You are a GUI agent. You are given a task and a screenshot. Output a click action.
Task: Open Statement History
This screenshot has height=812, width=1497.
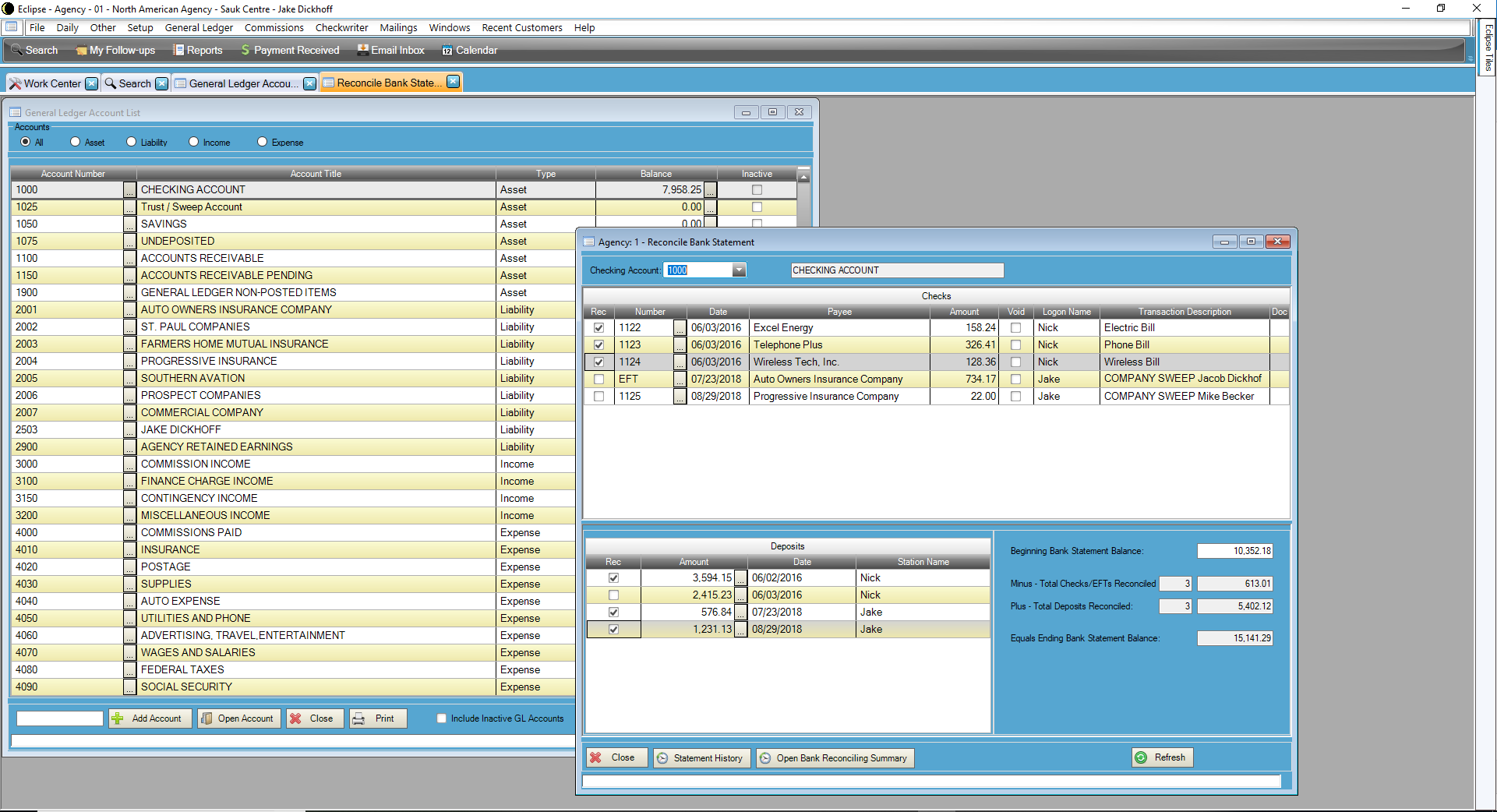(x=701, y=758)
